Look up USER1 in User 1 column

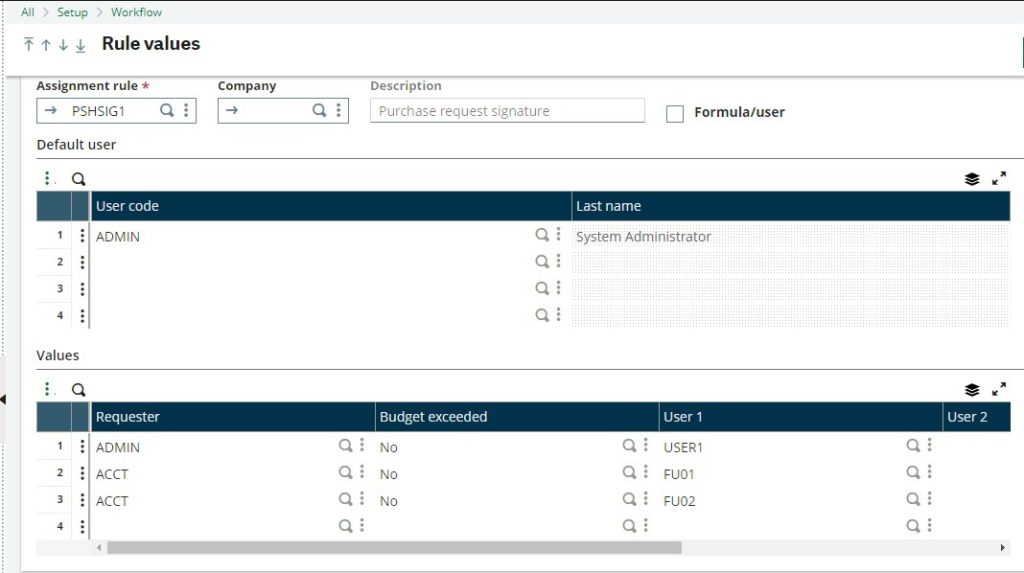pyautogui.click(x=913, y=446)
